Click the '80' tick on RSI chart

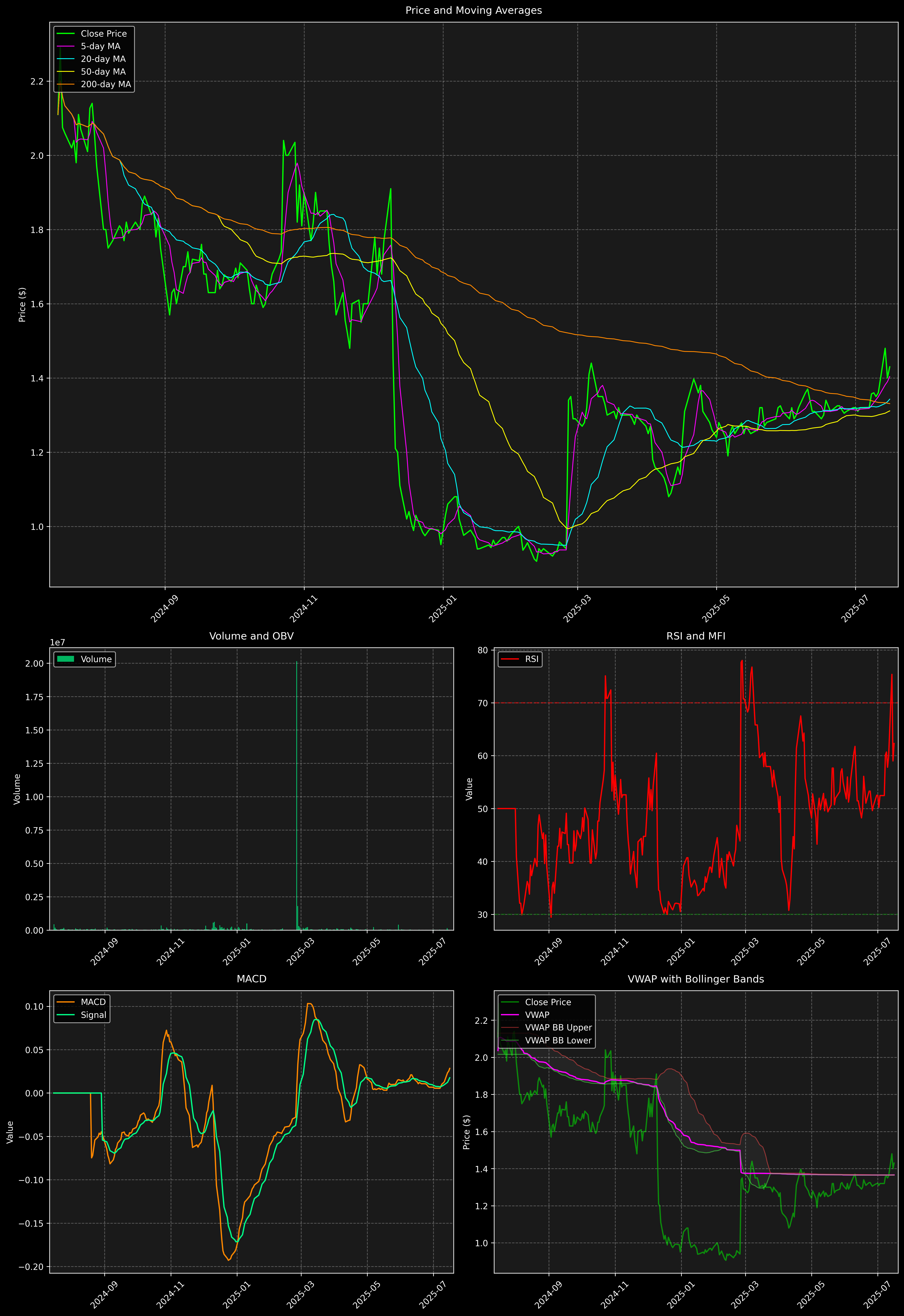(x=483, y=650)
